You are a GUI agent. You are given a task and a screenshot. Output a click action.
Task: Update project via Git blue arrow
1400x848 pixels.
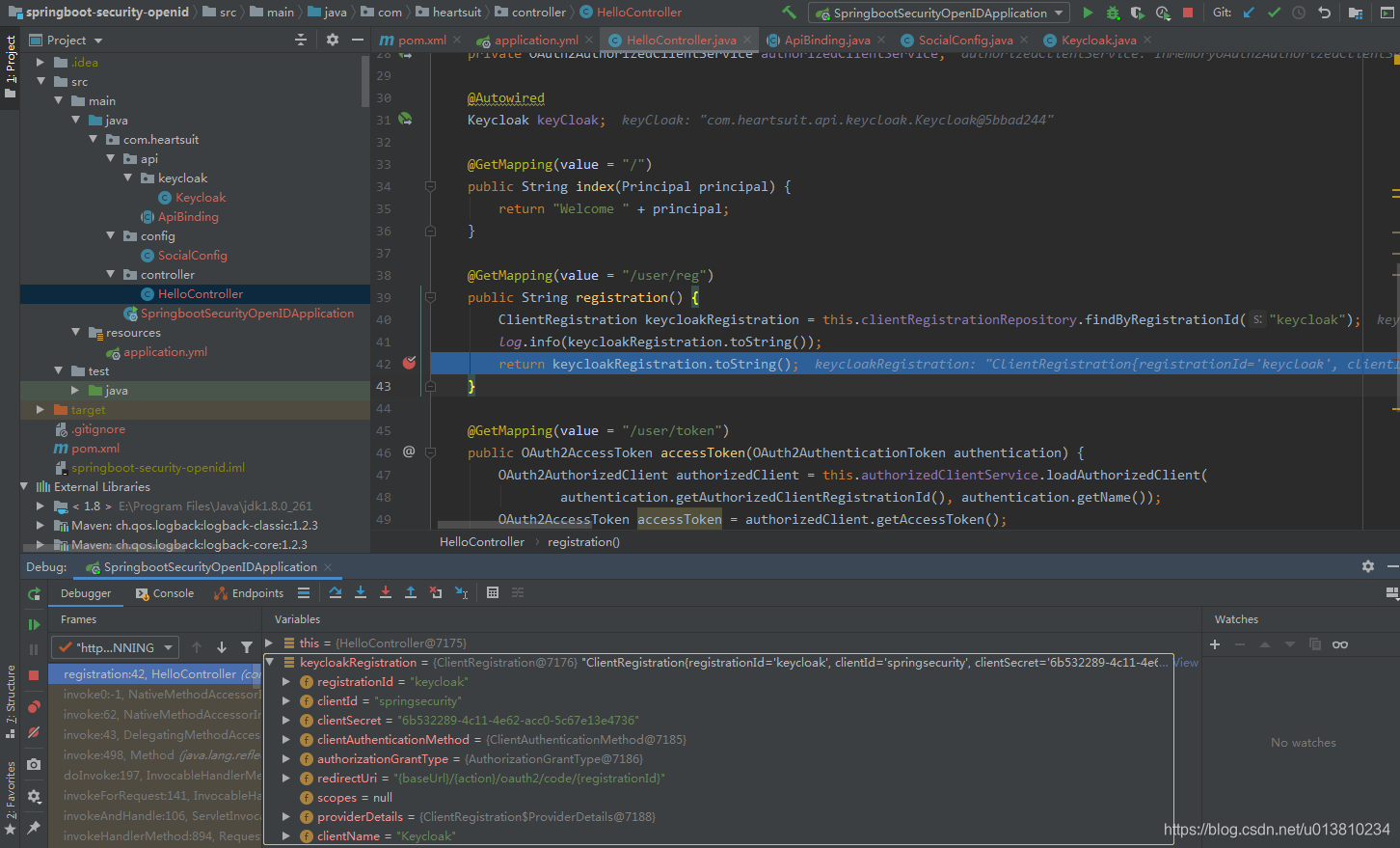1250,13
